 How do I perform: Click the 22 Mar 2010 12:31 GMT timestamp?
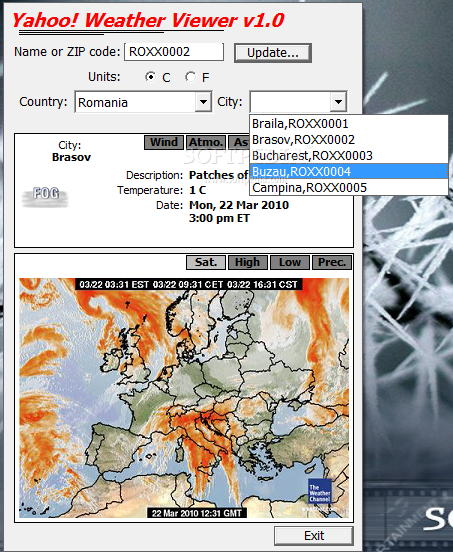(x=197, y=513)
